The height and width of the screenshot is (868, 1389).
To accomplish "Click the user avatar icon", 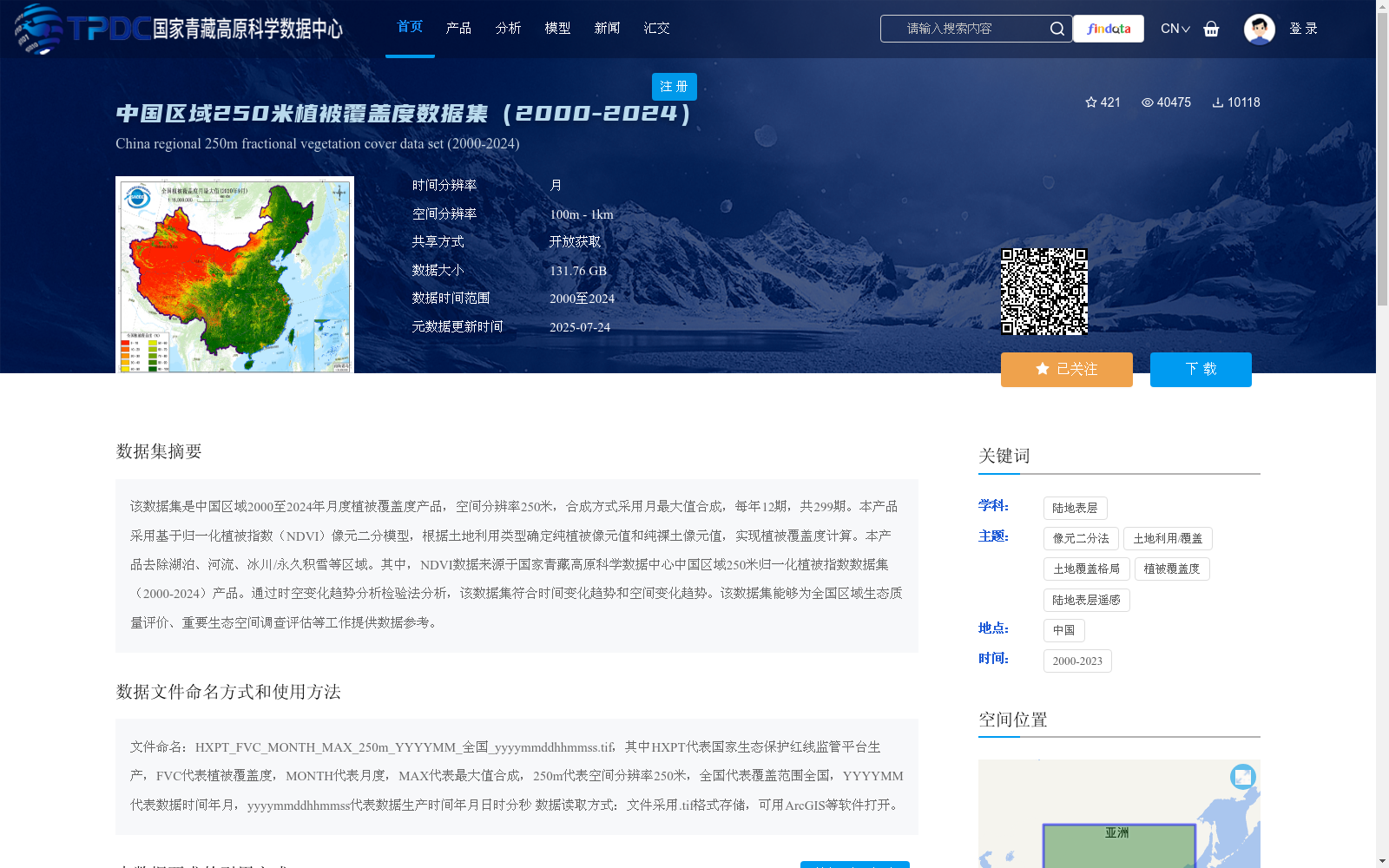I will (x=1259, y=29).
